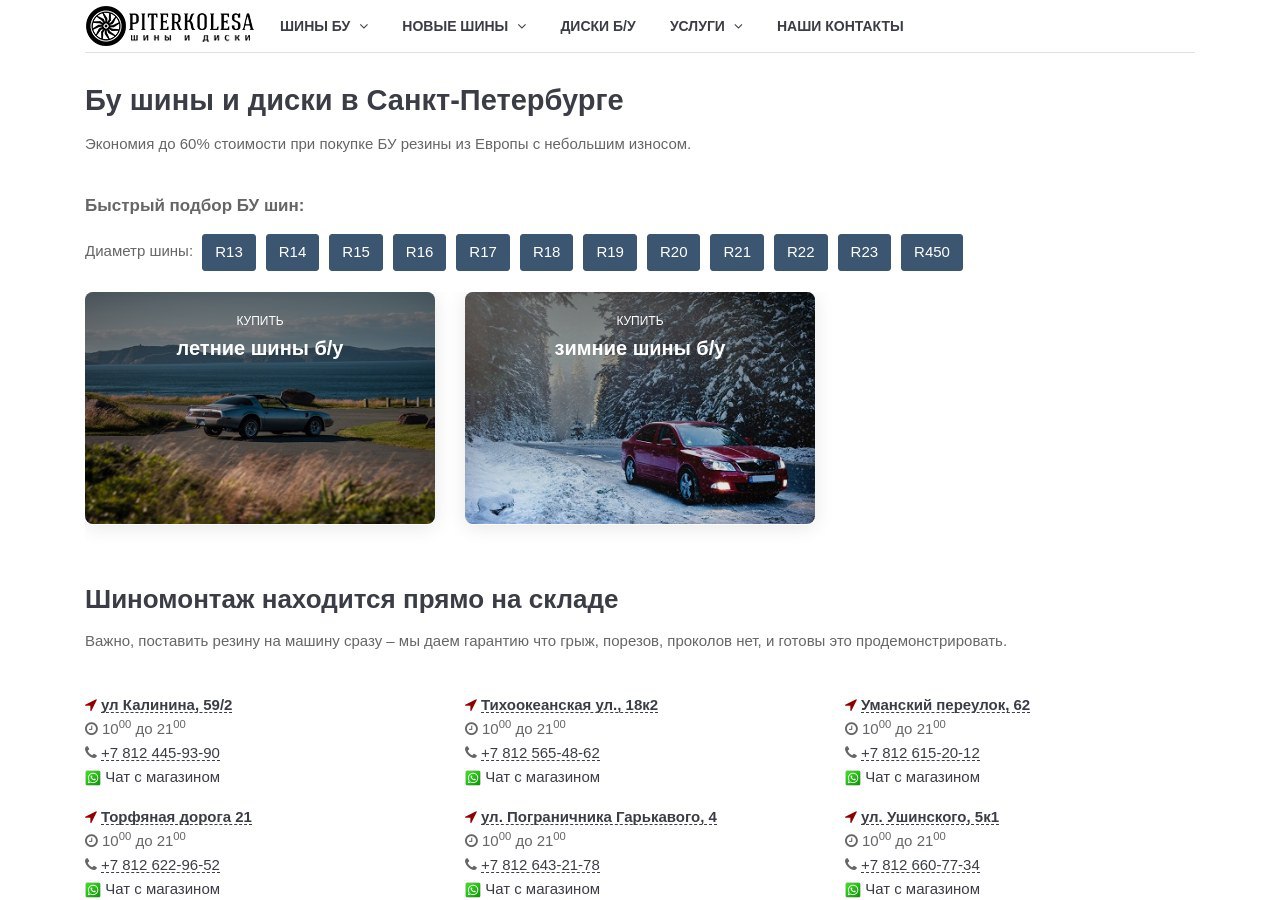This screenshot has height=900, width=1280.
Task: Choose the R19 diameter button
Action: 610,252
